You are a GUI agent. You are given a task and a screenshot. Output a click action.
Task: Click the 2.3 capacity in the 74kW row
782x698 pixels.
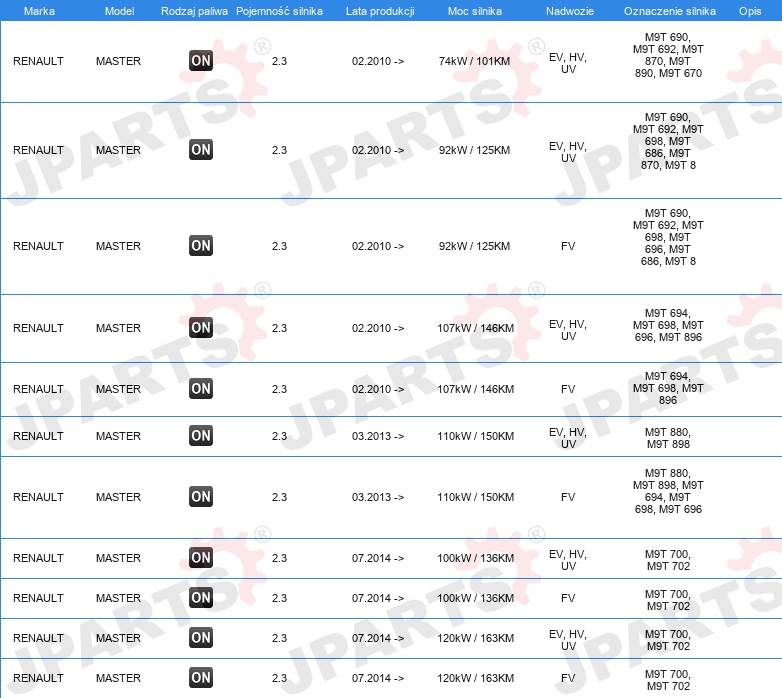279,61
